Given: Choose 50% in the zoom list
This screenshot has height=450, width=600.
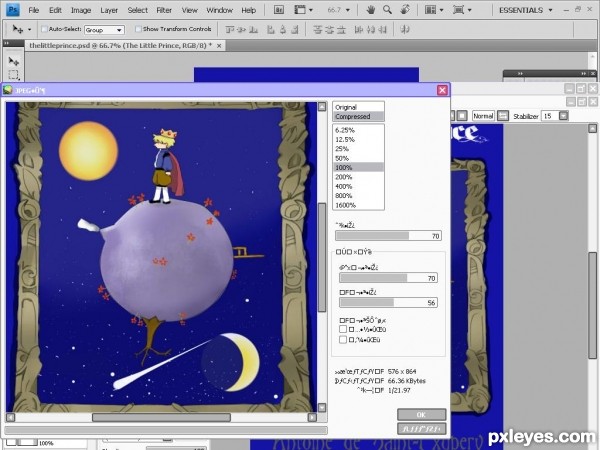Looking at the screenshot, I should (x=358, y=158).
